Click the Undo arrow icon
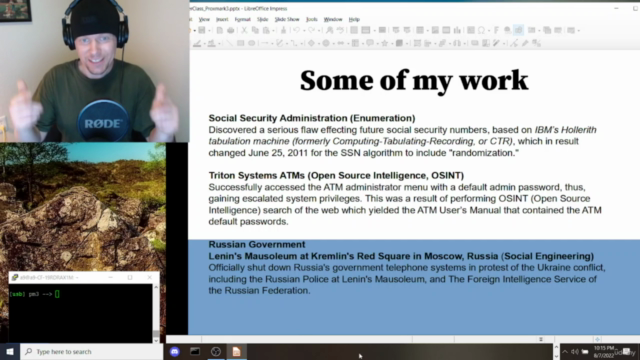 [x=297, y=30]
